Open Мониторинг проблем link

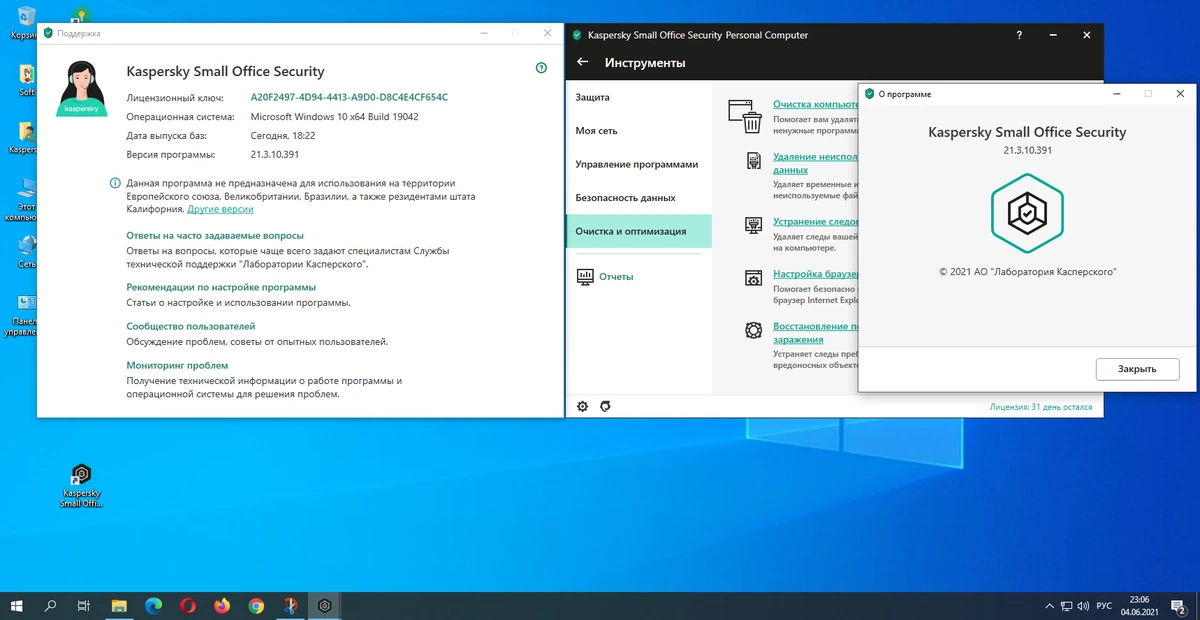(177, 365)
